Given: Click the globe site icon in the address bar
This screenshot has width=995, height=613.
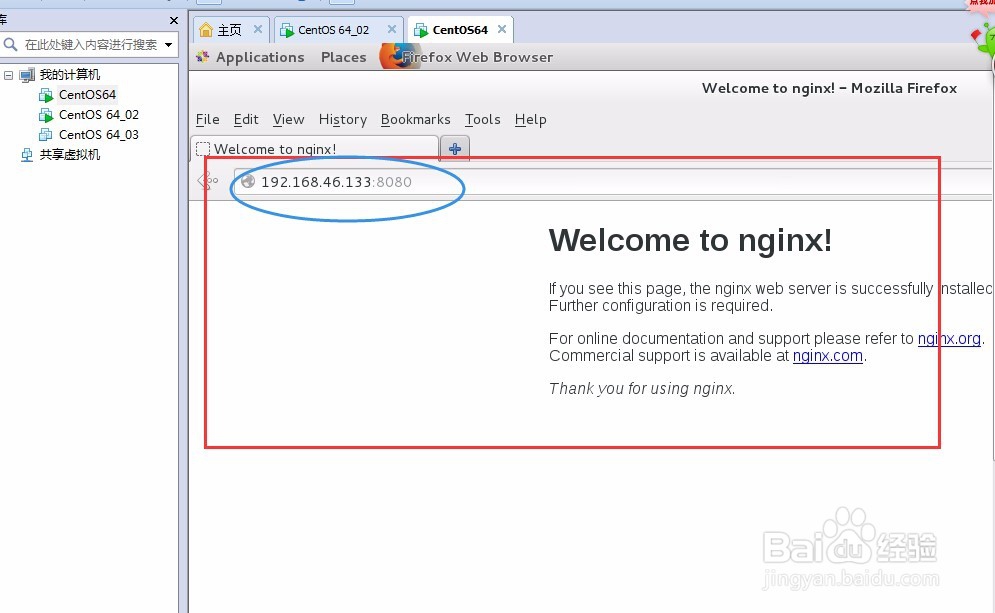Looking at the screenshot, I should tap(245, 182).
